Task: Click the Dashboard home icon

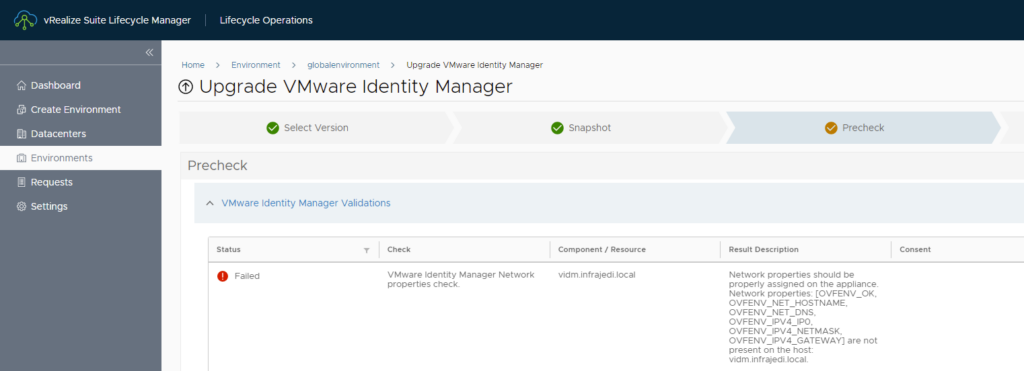Action: 22,86
